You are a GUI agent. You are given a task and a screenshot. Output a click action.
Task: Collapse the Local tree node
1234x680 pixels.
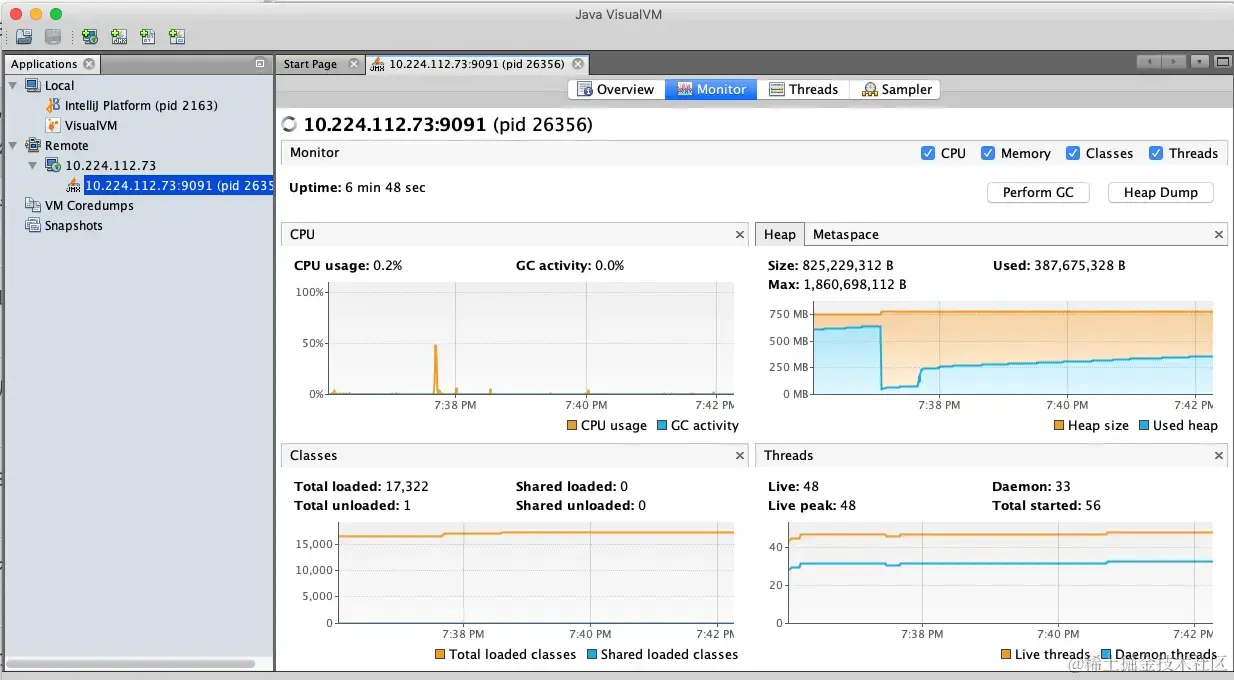click(12, 85)
